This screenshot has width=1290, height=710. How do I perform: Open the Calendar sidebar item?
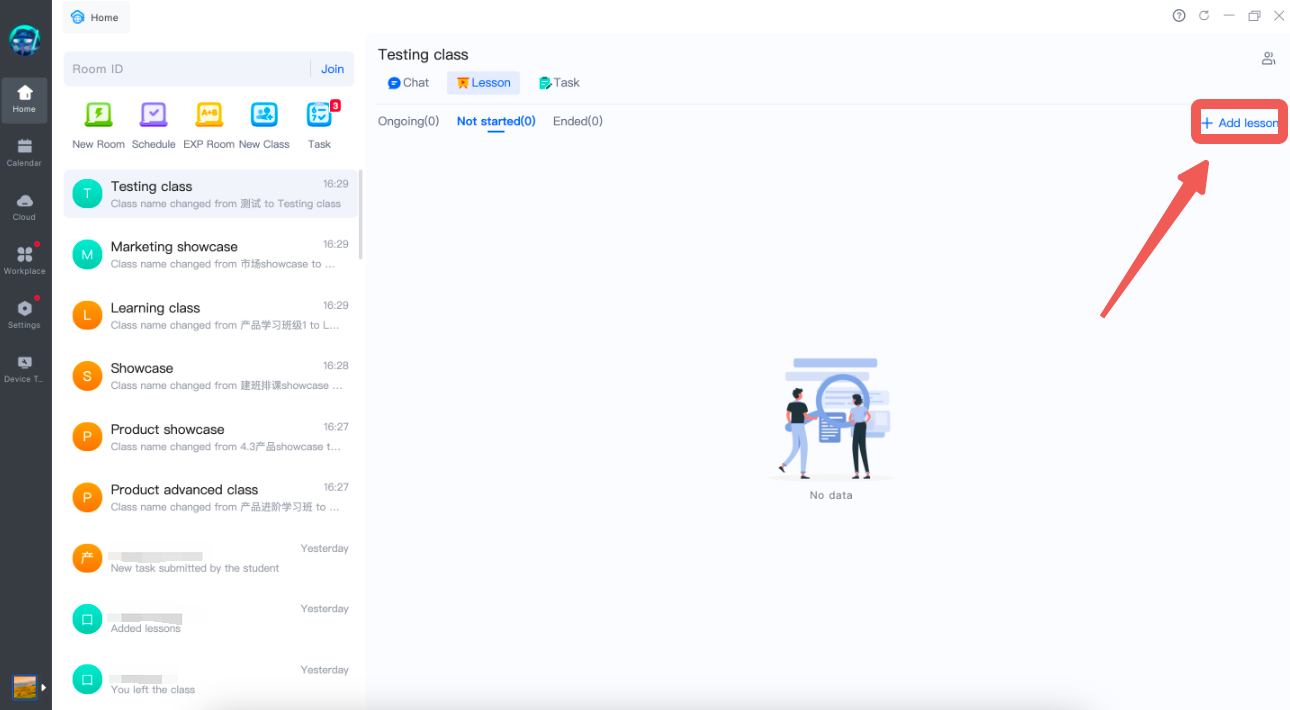click(25, 153)
